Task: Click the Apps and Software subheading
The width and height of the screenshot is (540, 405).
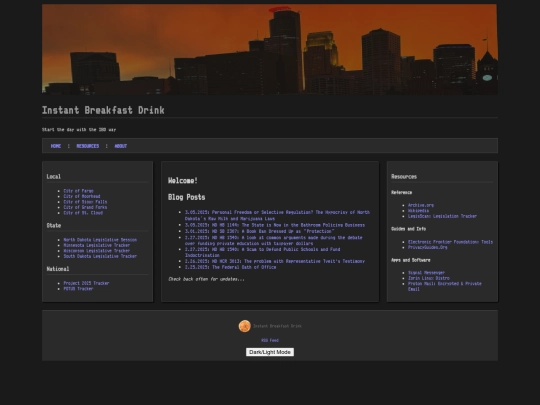Action: pos(411,260)
